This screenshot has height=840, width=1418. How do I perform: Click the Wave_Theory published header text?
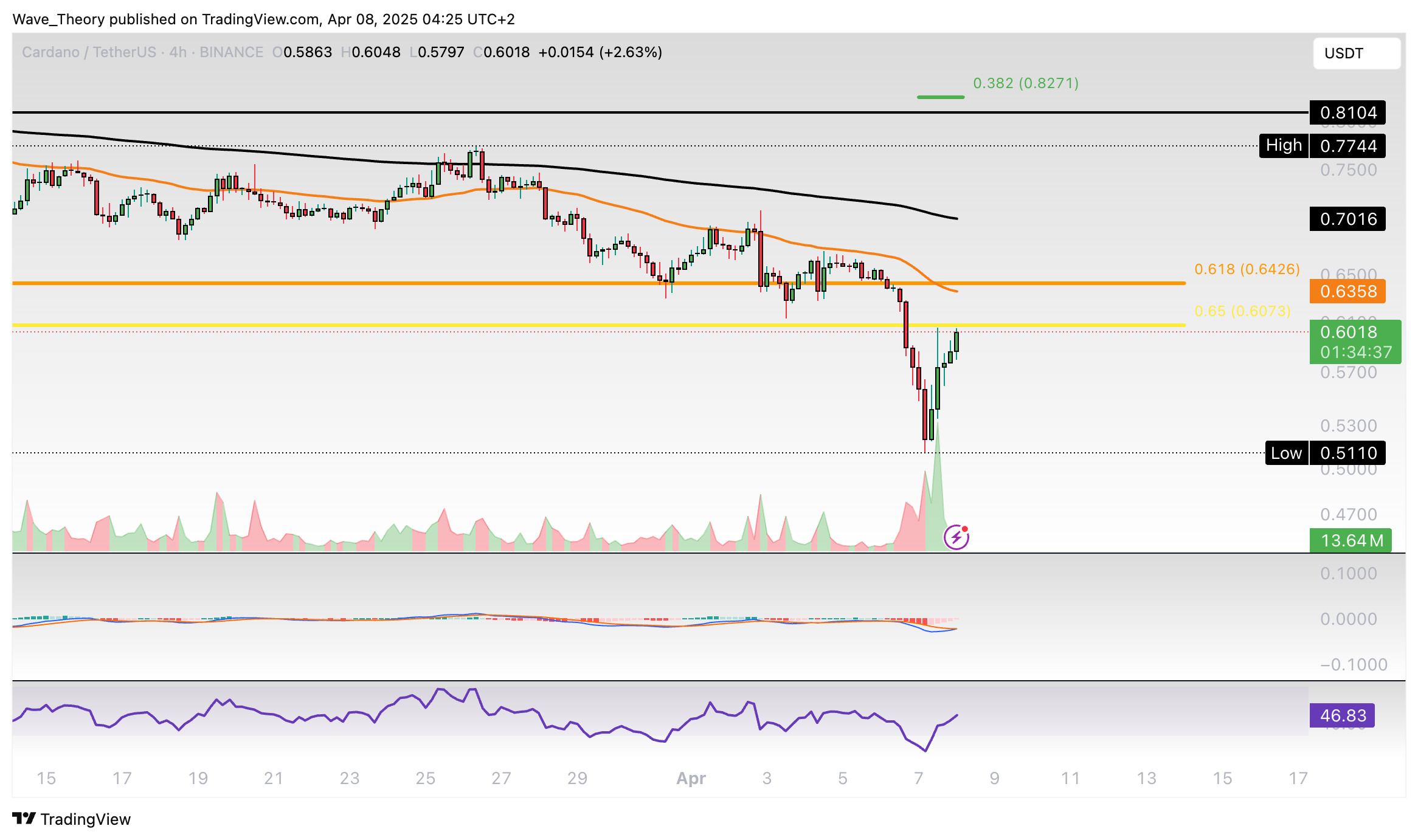(263, 19)
